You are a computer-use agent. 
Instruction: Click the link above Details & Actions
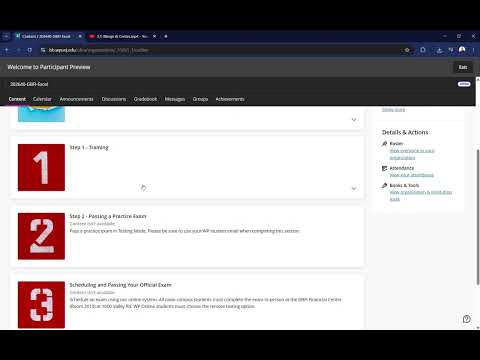[393, 109]
